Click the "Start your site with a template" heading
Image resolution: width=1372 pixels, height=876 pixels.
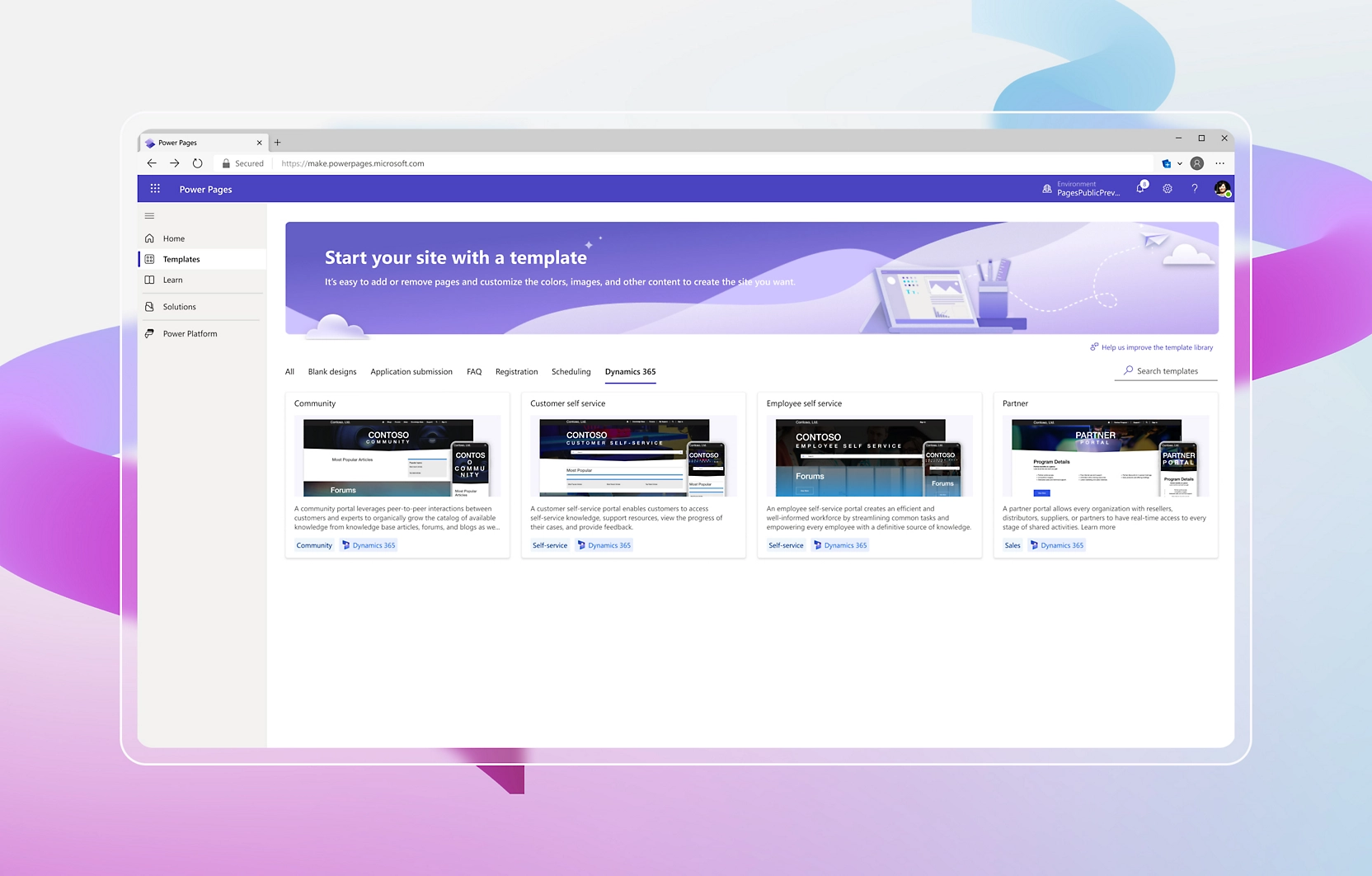[456, 257]
